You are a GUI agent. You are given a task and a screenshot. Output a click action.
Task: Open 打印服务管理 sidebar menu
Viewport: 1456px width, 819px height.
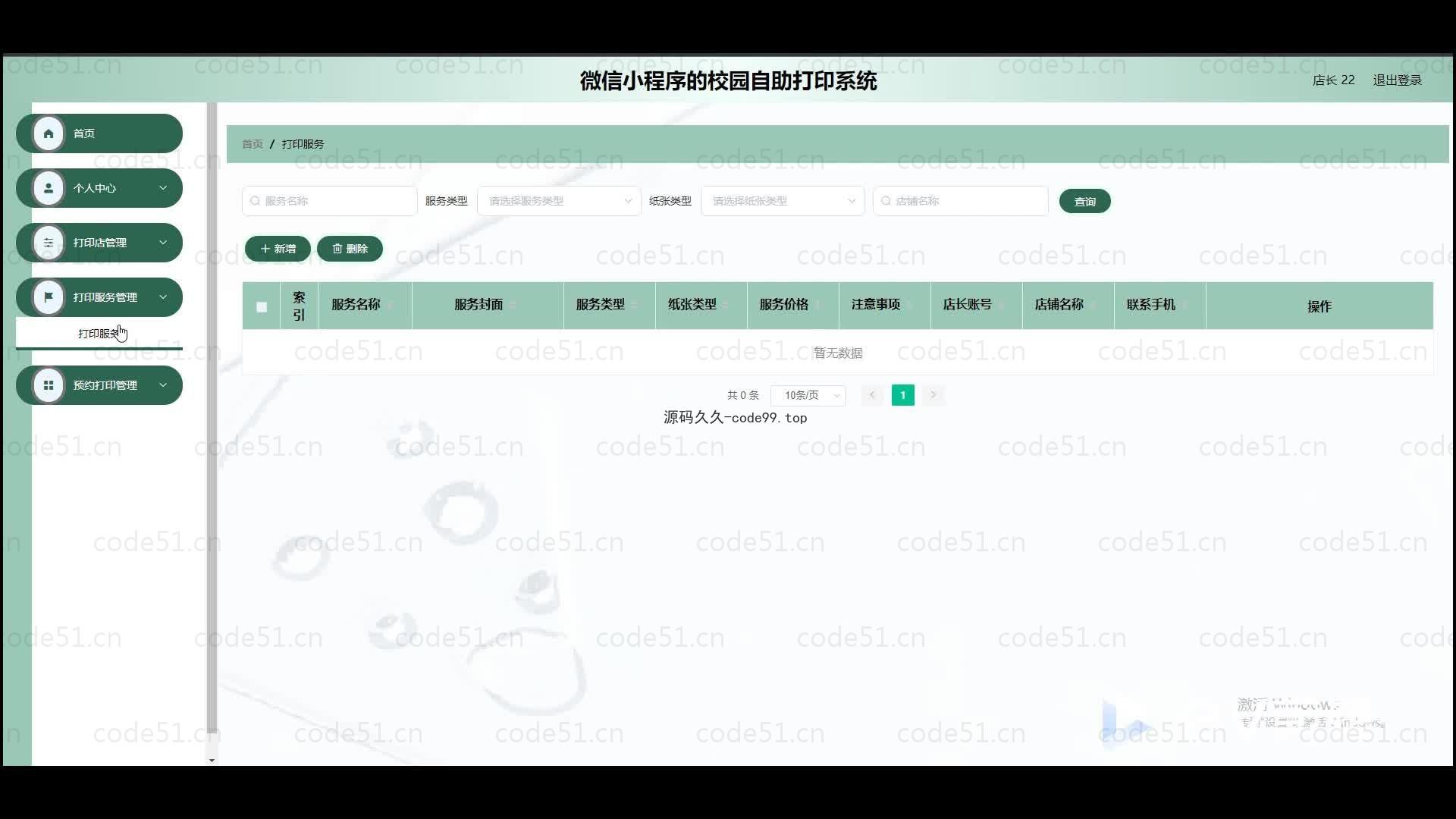coord(99,297)
